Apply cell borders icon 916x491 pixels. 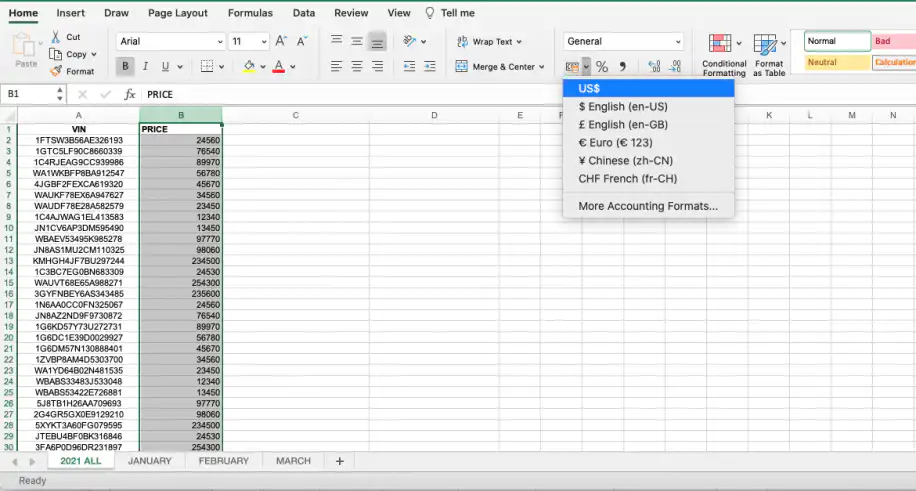click(x=207, y=67)
